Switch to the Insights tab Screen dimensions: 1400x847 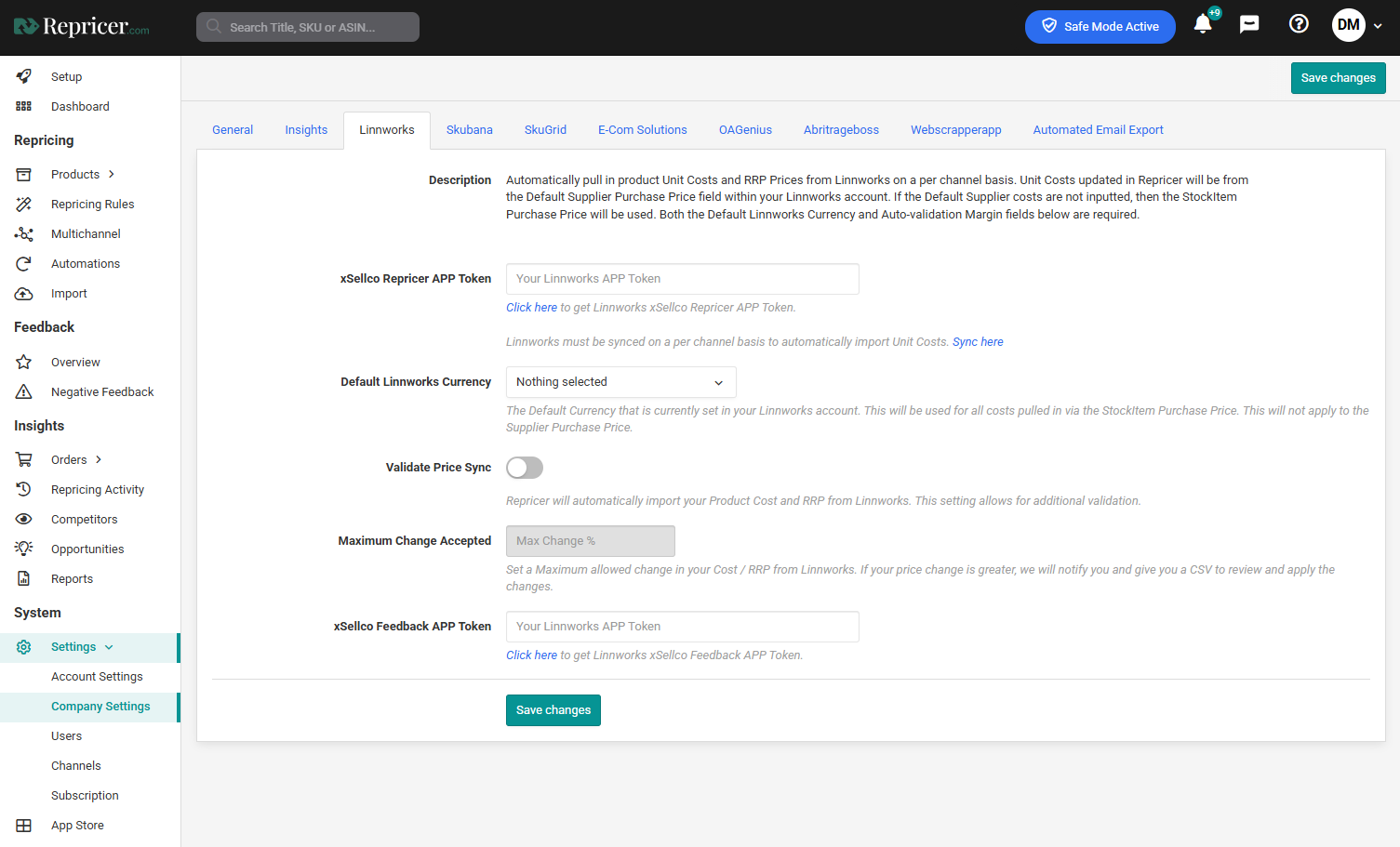(x=306, y=130)
